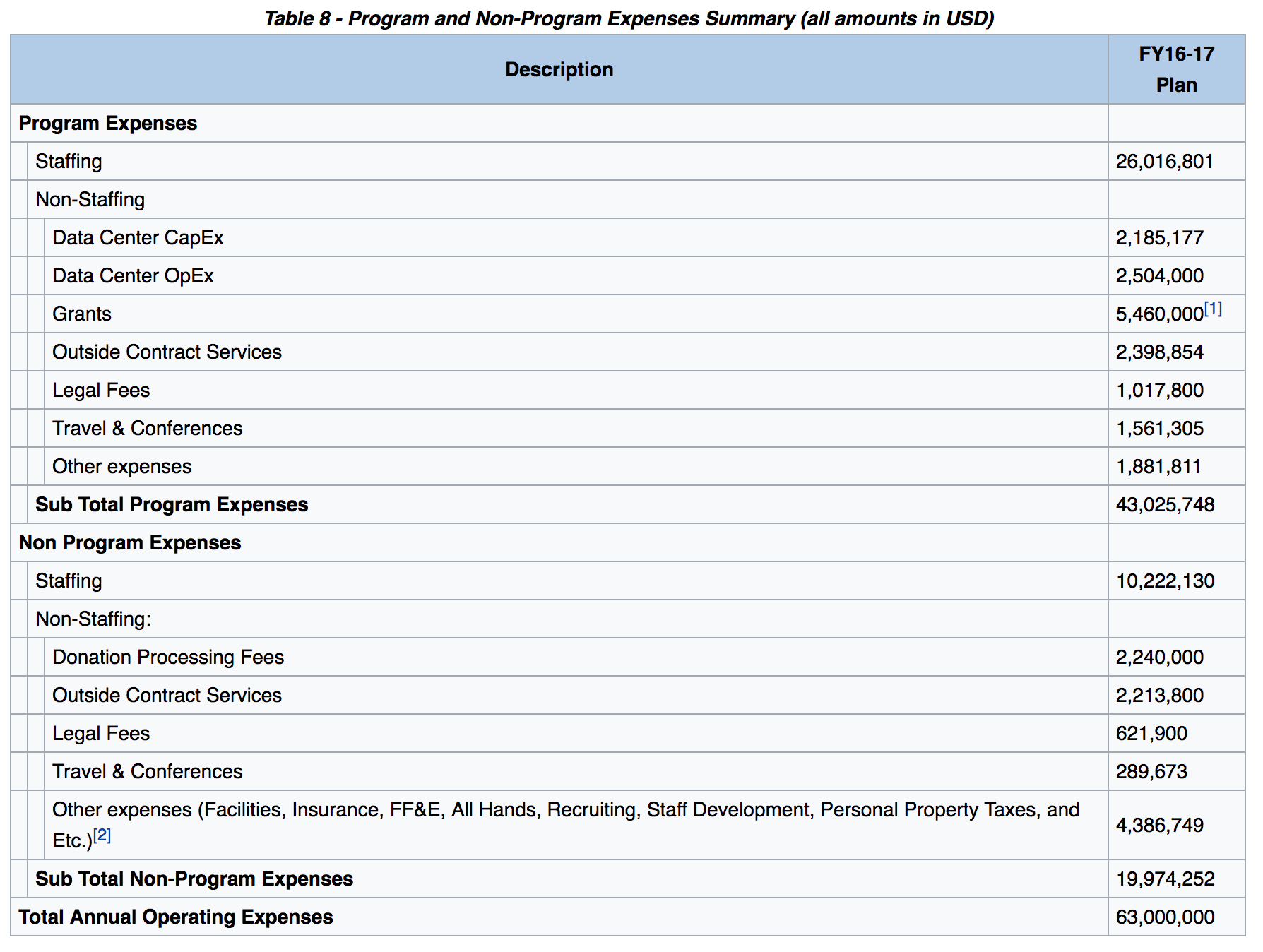Image resolution: width=1263 pixels, height=952 pixels.
Task: Select the Grants row label
Action: [x=82, y=314]
